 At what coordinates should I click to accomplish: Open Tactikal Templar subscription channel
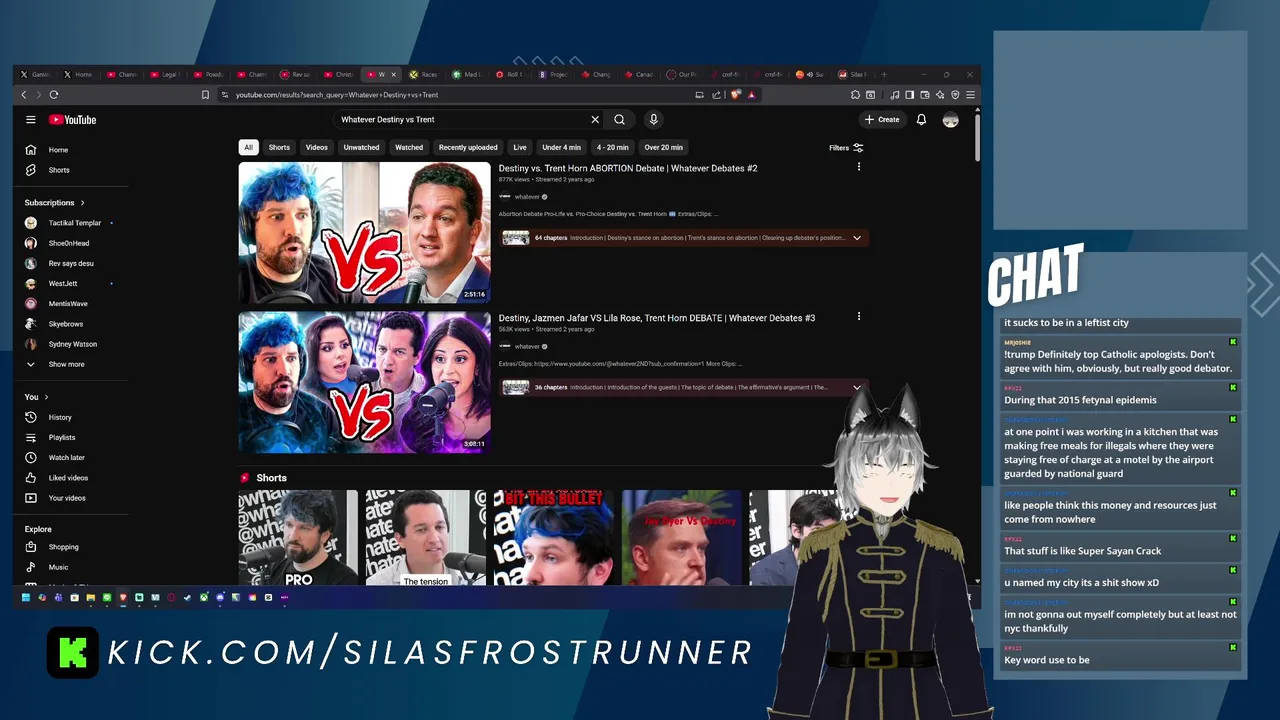click(x=75, y=223)
